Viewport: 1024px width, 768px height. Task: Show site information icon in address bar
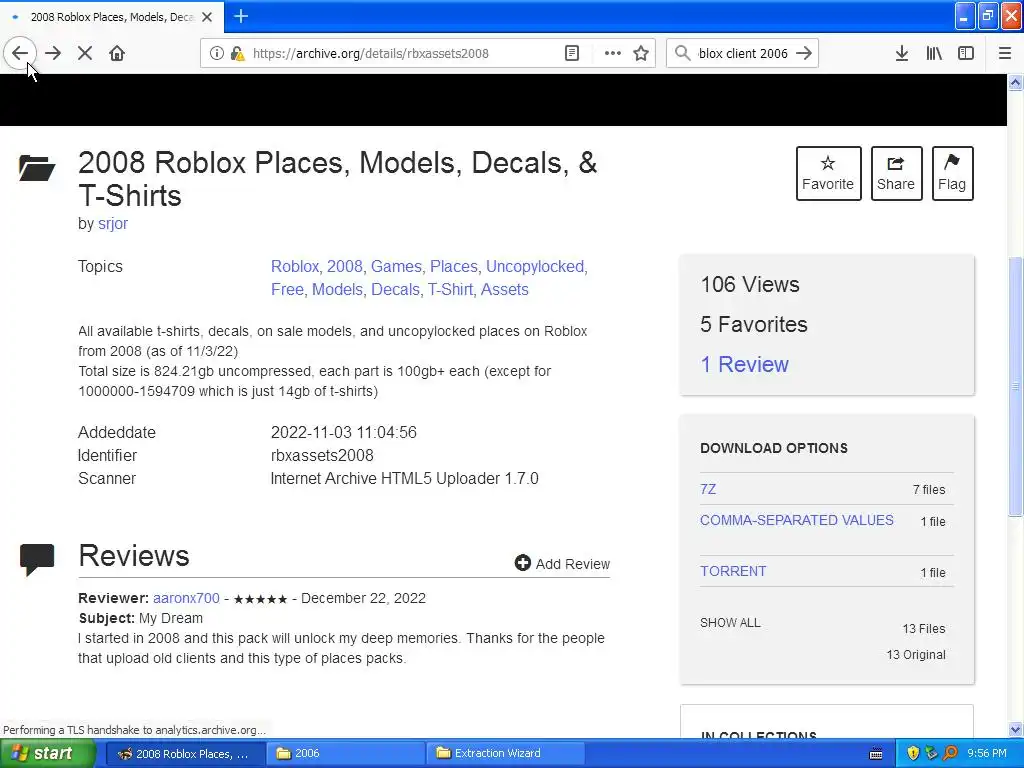click(x=217, y=54)
